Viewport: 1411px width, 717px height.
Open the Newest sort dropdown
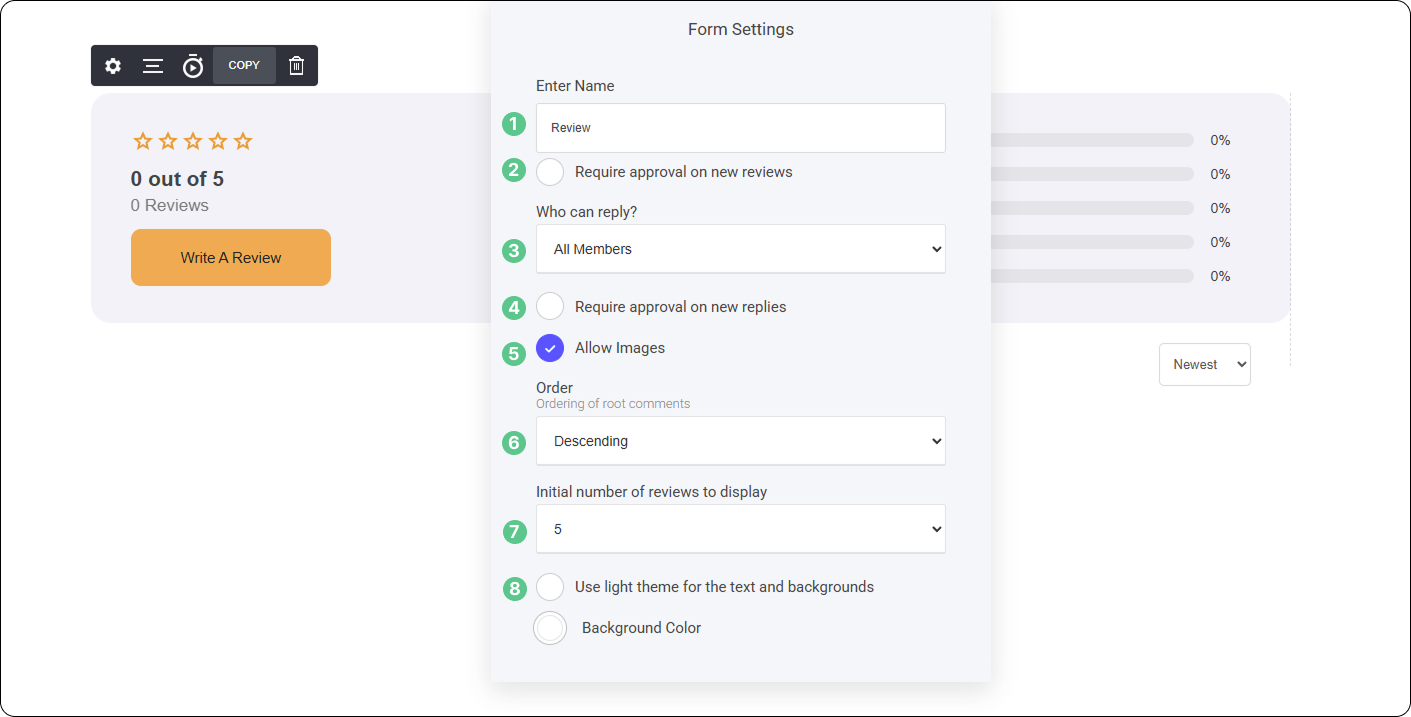[1204, 365]
